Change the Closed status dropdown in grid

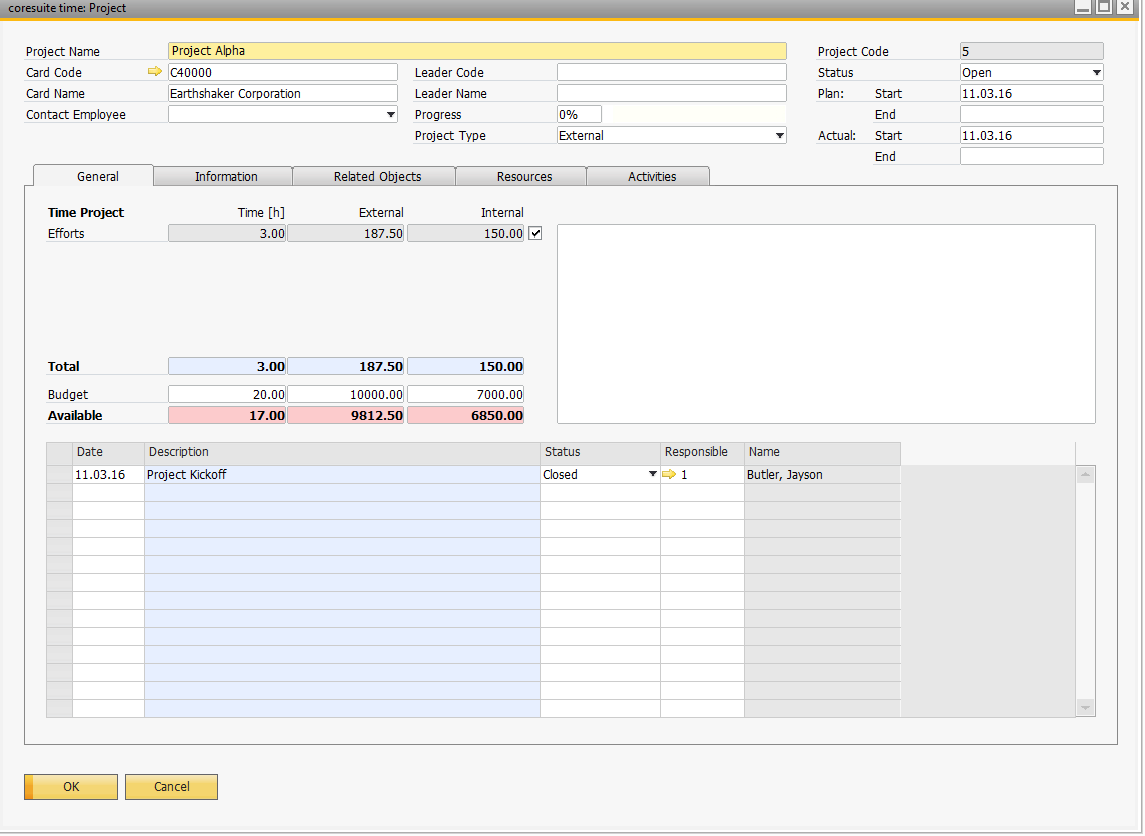point(652,475)
